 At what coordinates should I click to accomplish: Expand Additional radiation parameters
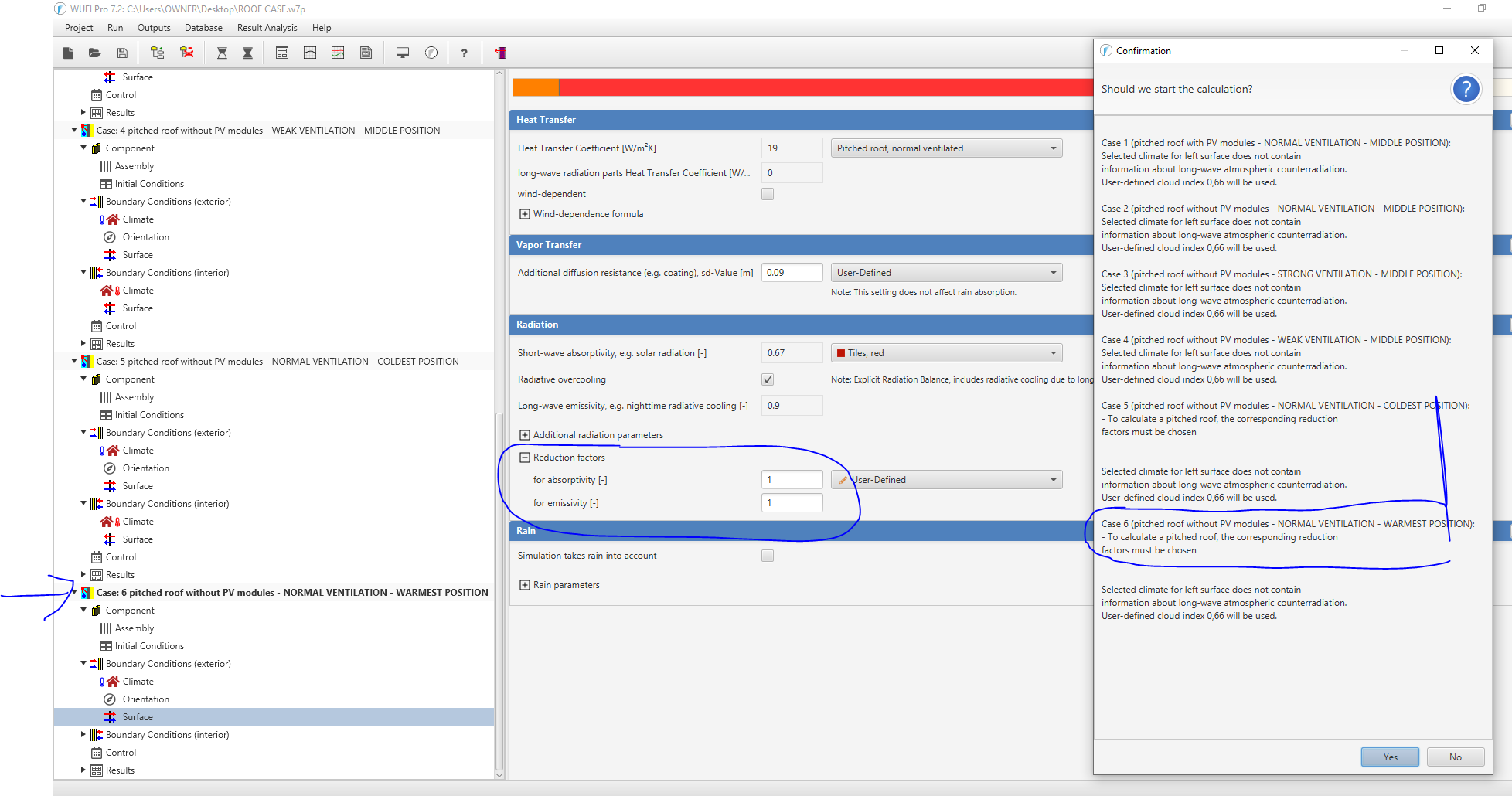[x=525, y=435]
